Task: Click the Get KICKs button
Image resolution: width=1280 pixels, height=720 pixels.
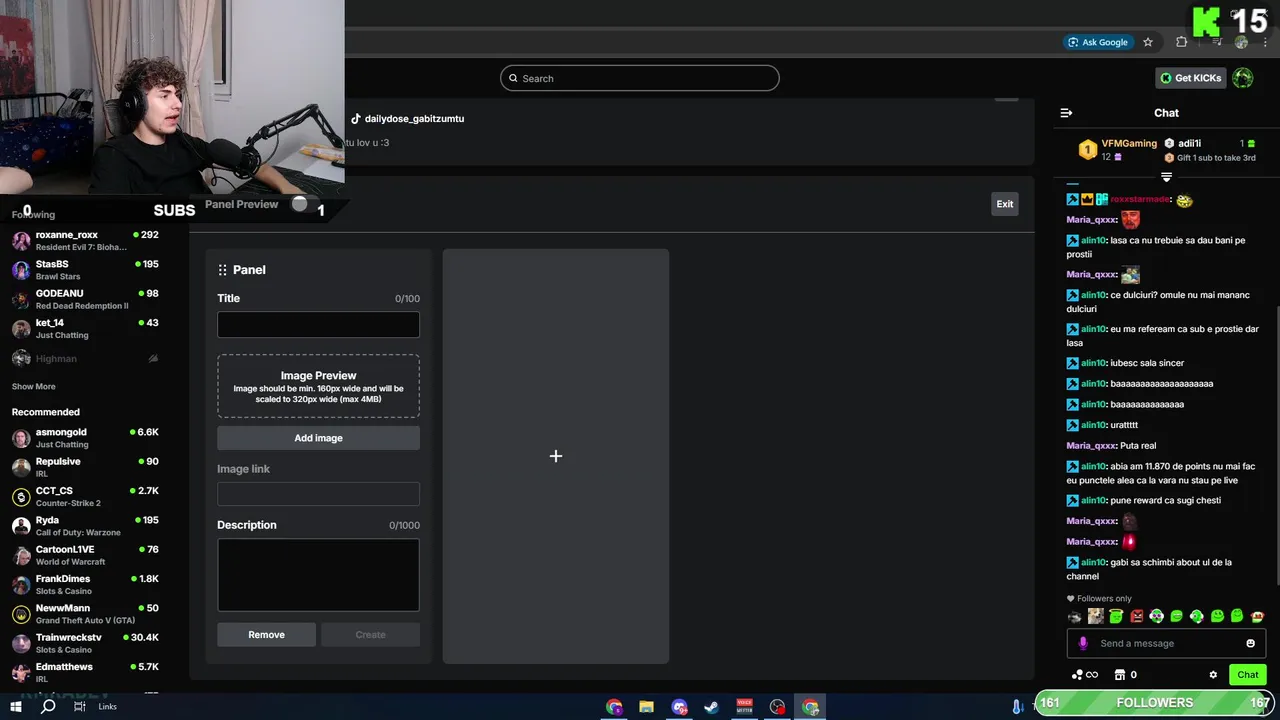Action: pyautogui.click(x=1191, y=78)
